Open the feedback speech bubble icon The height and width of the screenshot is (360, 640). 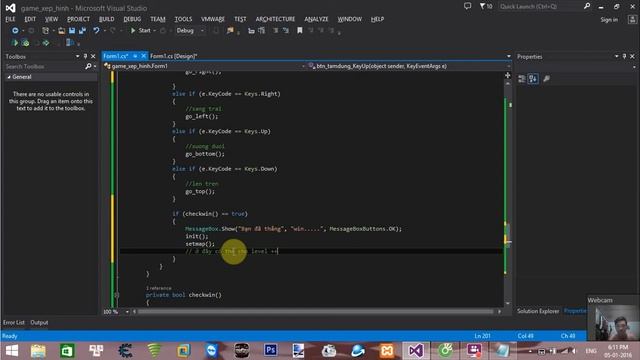pos(467,6)
